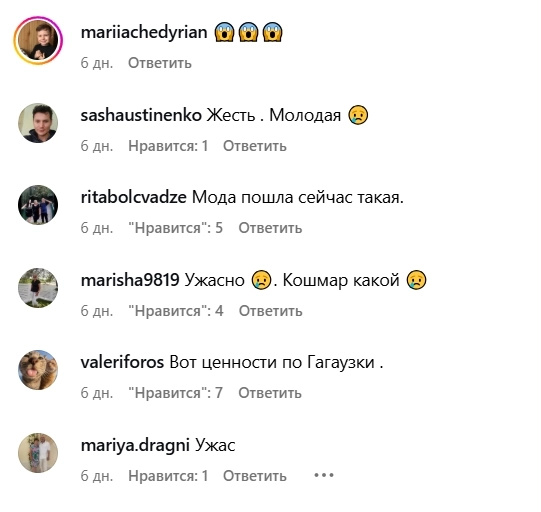
Task: Open ritabolcvadze's avatar
Action: point(38,205)
